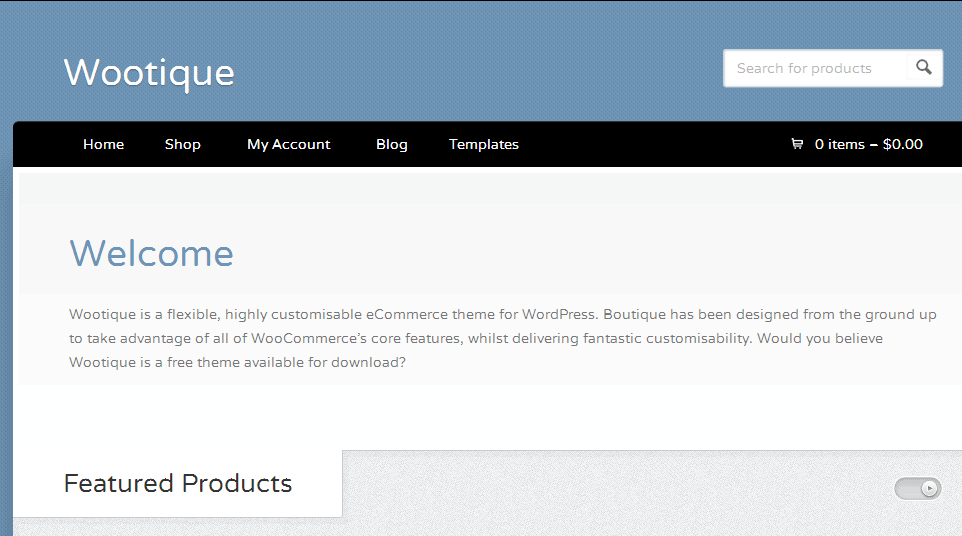Screen dimensions: 962x536
Task: Click the word WordPress in the intro
Action: [559, 315]
